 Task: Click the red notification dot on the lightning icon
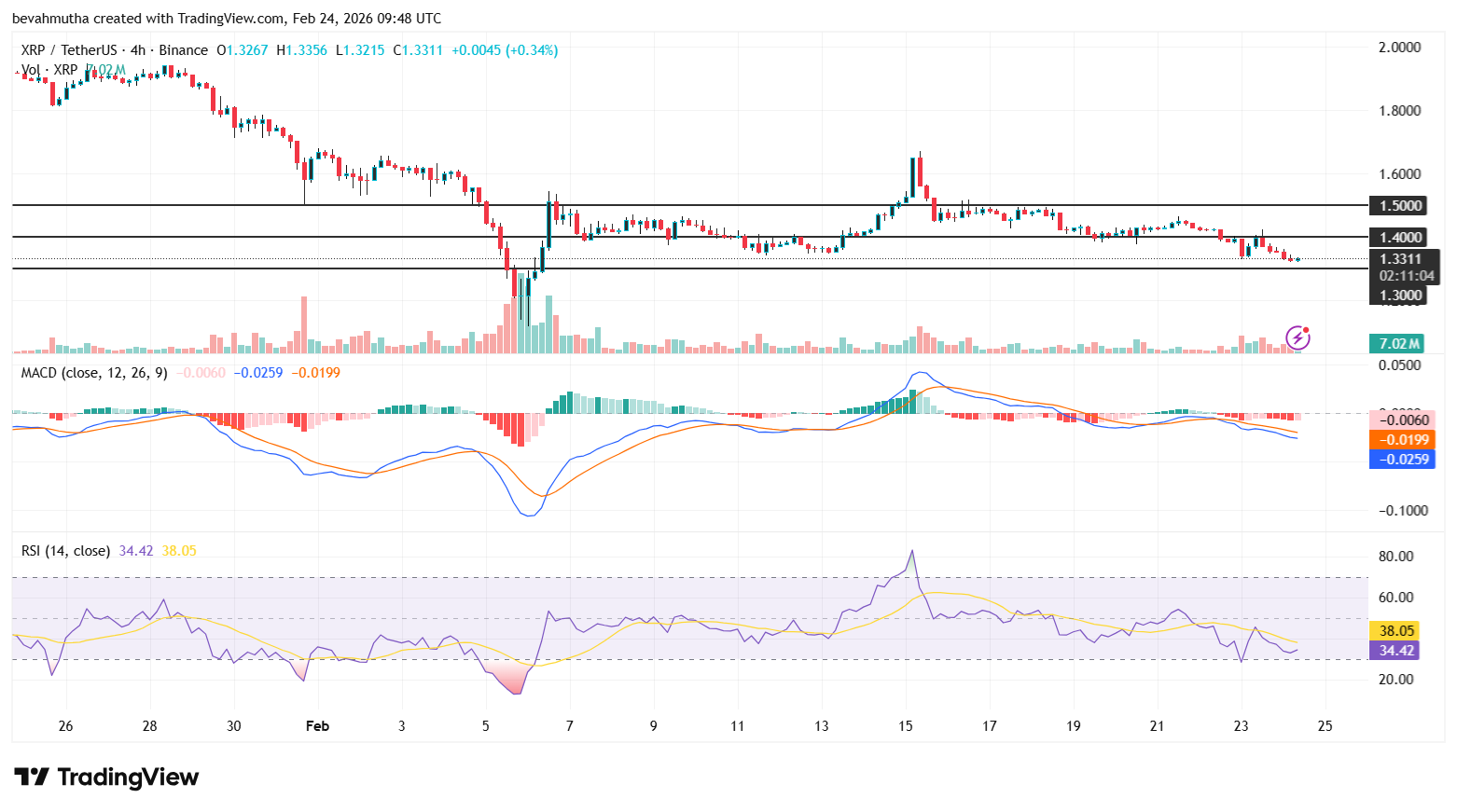(1307, 328)
